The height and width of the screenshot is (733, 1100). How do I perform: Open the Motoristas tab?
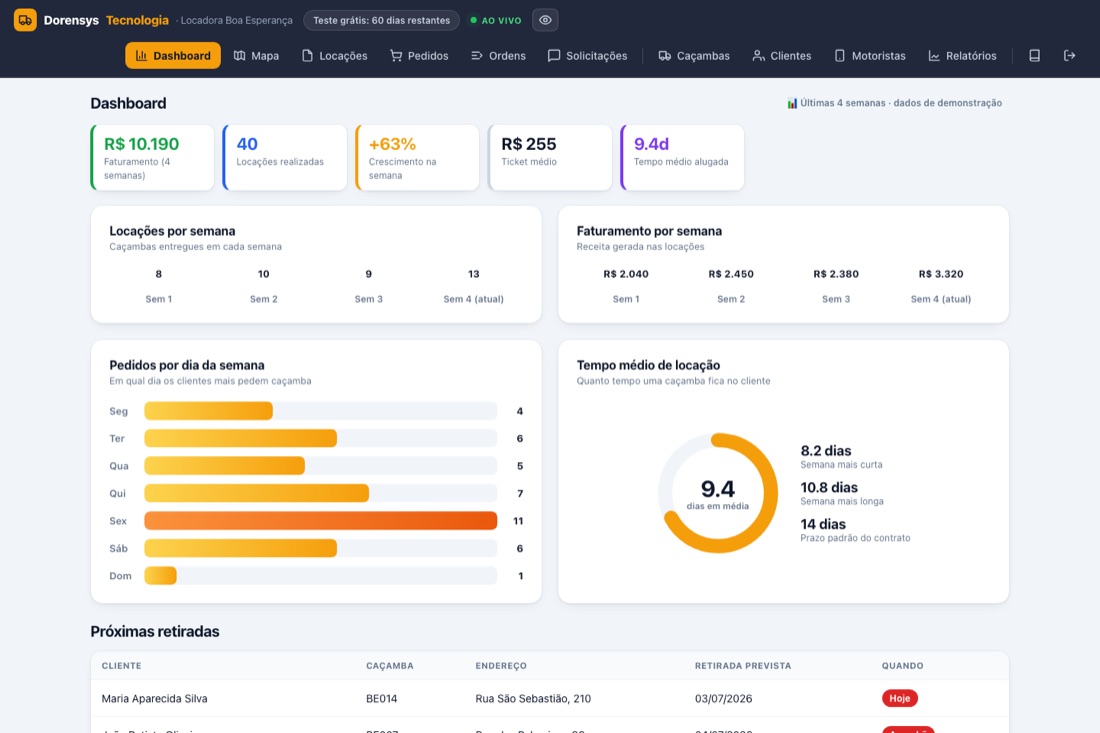tap(869, 55)
